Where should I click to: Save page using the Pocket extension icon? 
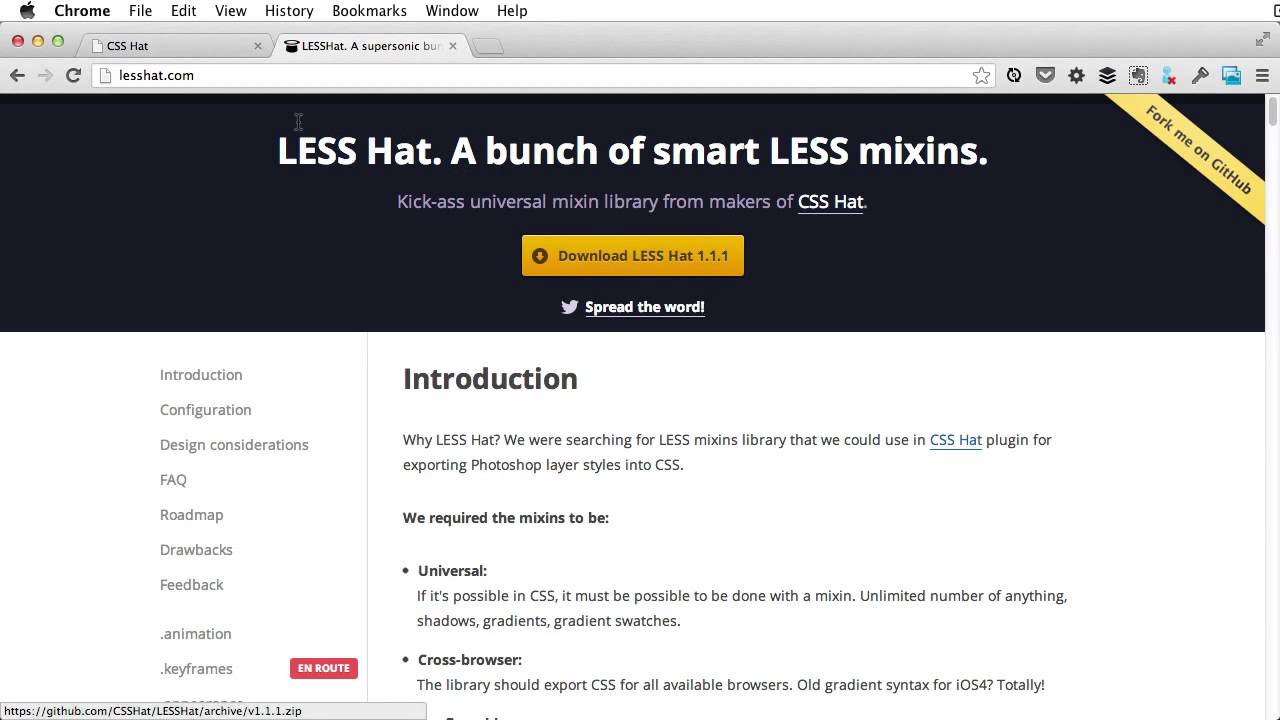(1045, 75)
